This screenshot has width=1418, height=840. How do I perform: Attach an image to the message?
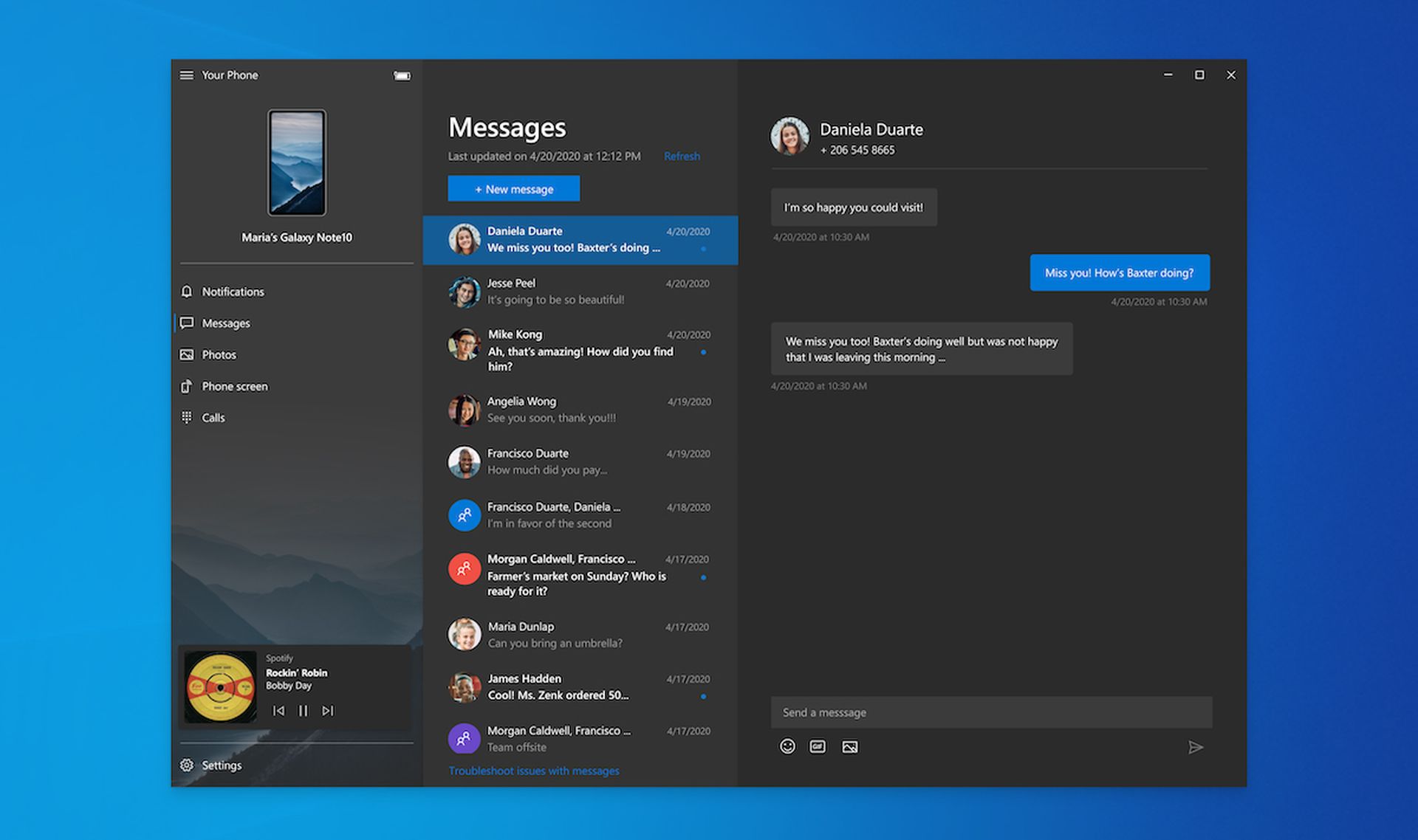click(x=850, y=746)
